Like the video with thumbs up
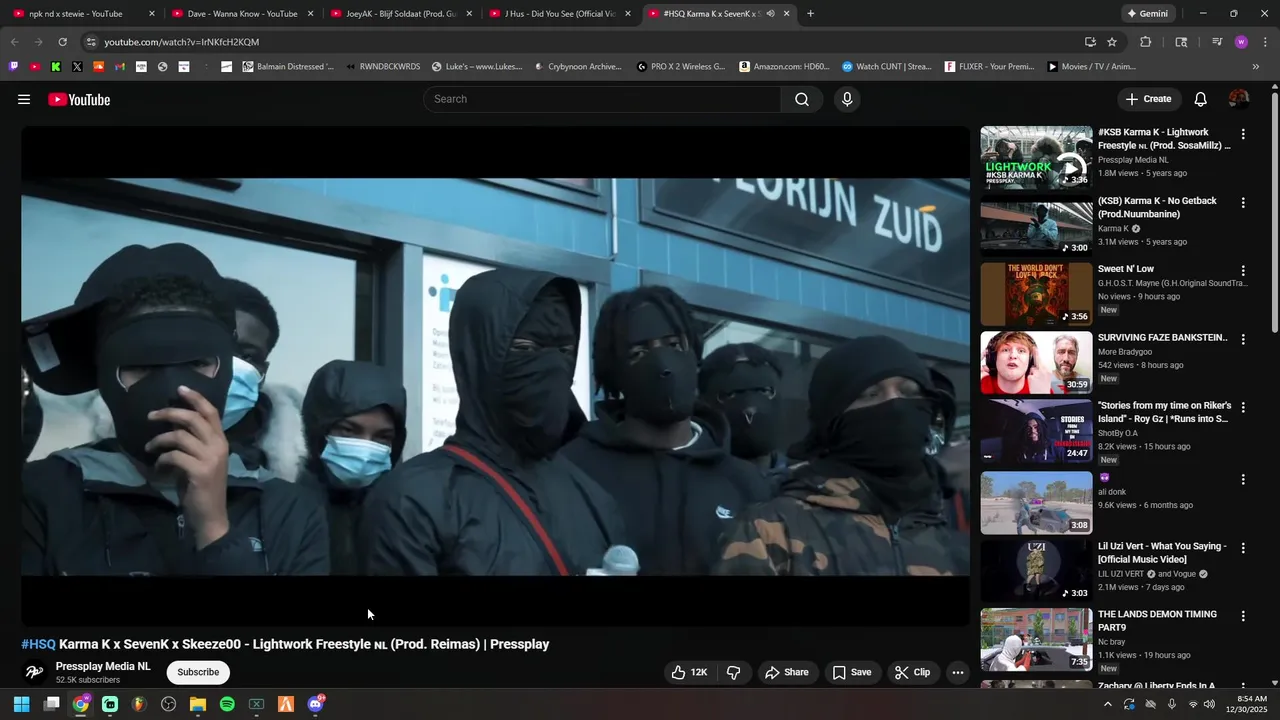This screenshot has width=1280, height=720. pos(690,672)
